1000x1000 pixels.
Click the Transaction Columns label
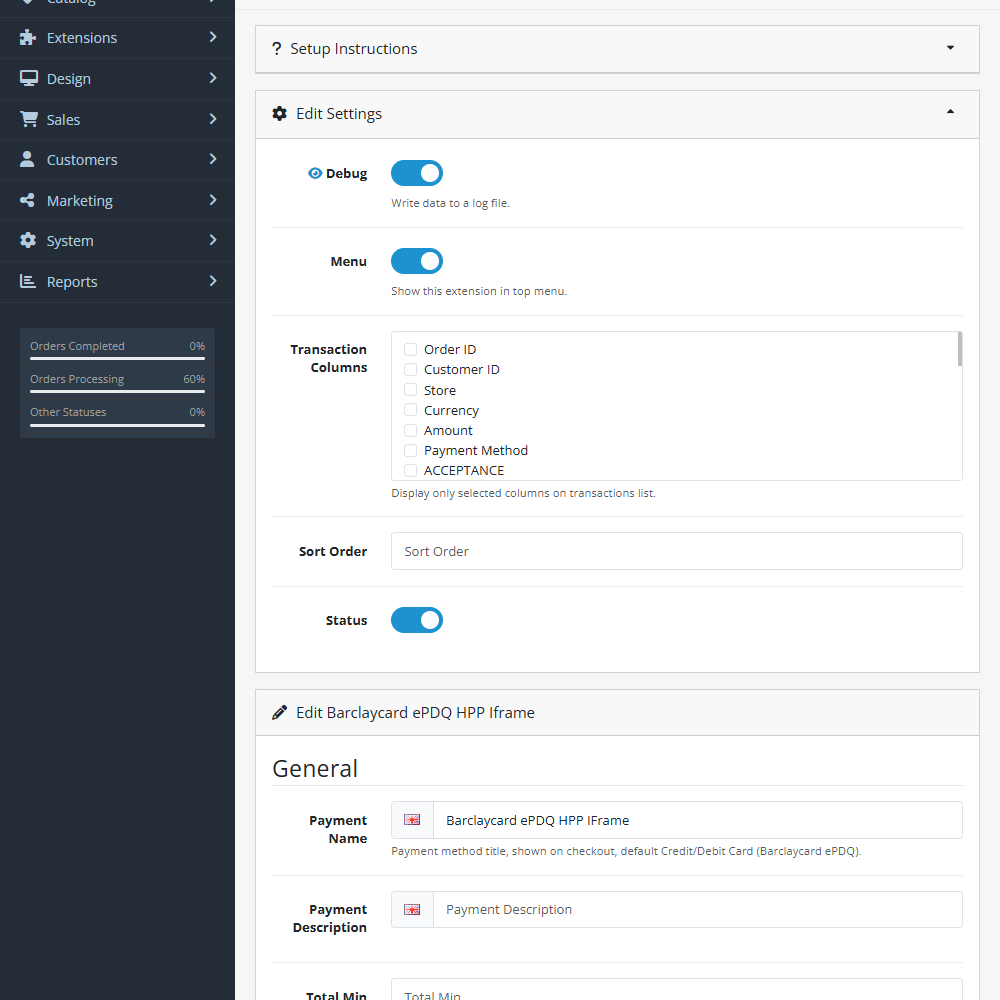[328, 358]
